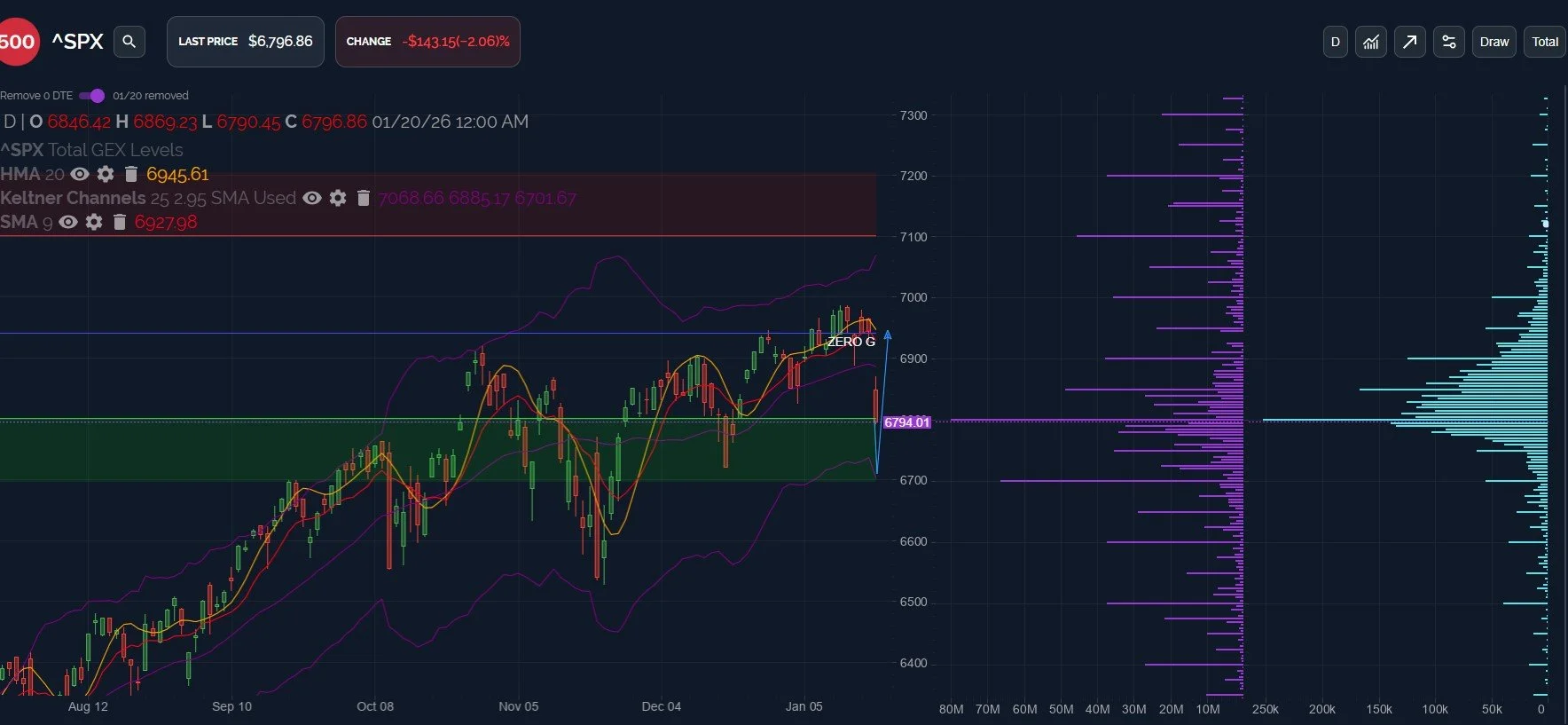Click the ^SPX ticker symbol

pos(78,42)
